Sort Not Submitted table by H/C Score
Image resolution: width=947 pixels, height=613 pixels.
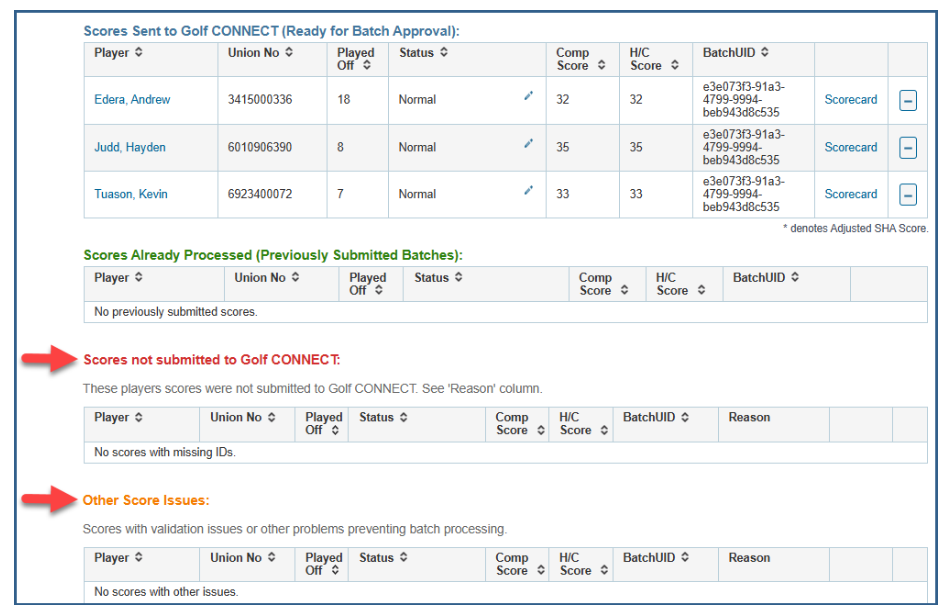tap(604, 430)
